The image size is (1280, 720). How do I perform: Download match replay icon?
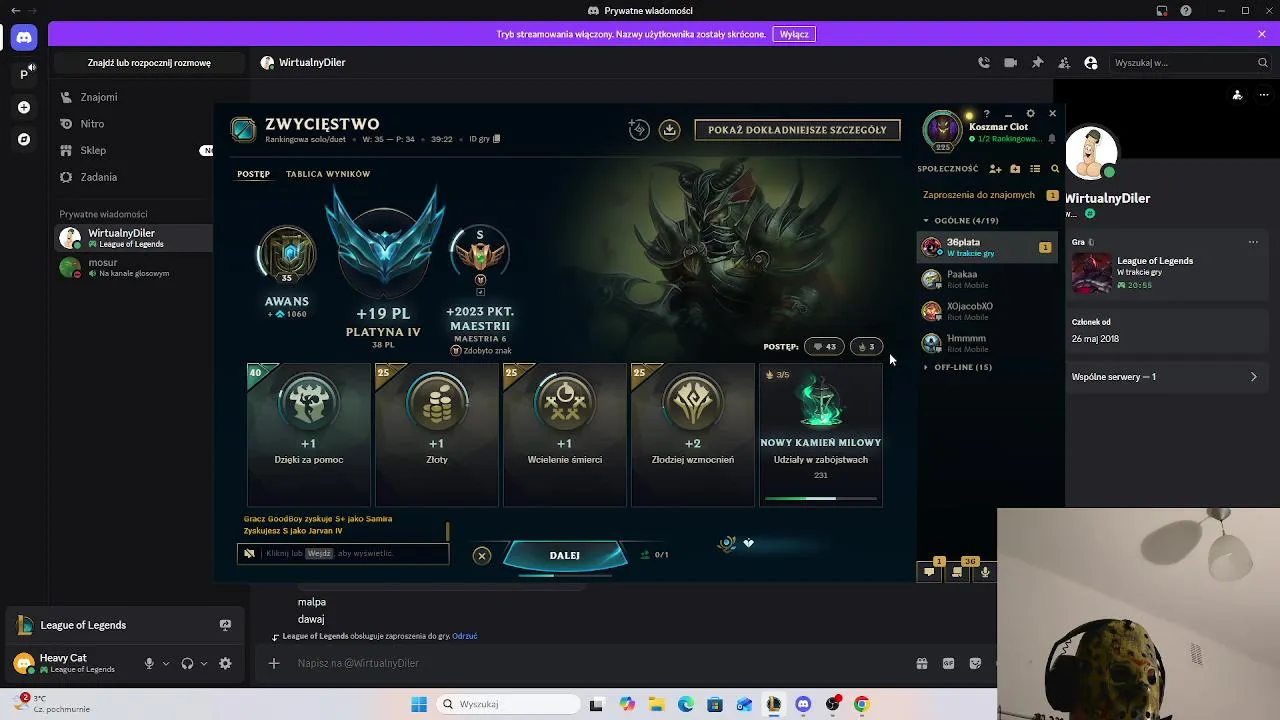coord(670,130)
